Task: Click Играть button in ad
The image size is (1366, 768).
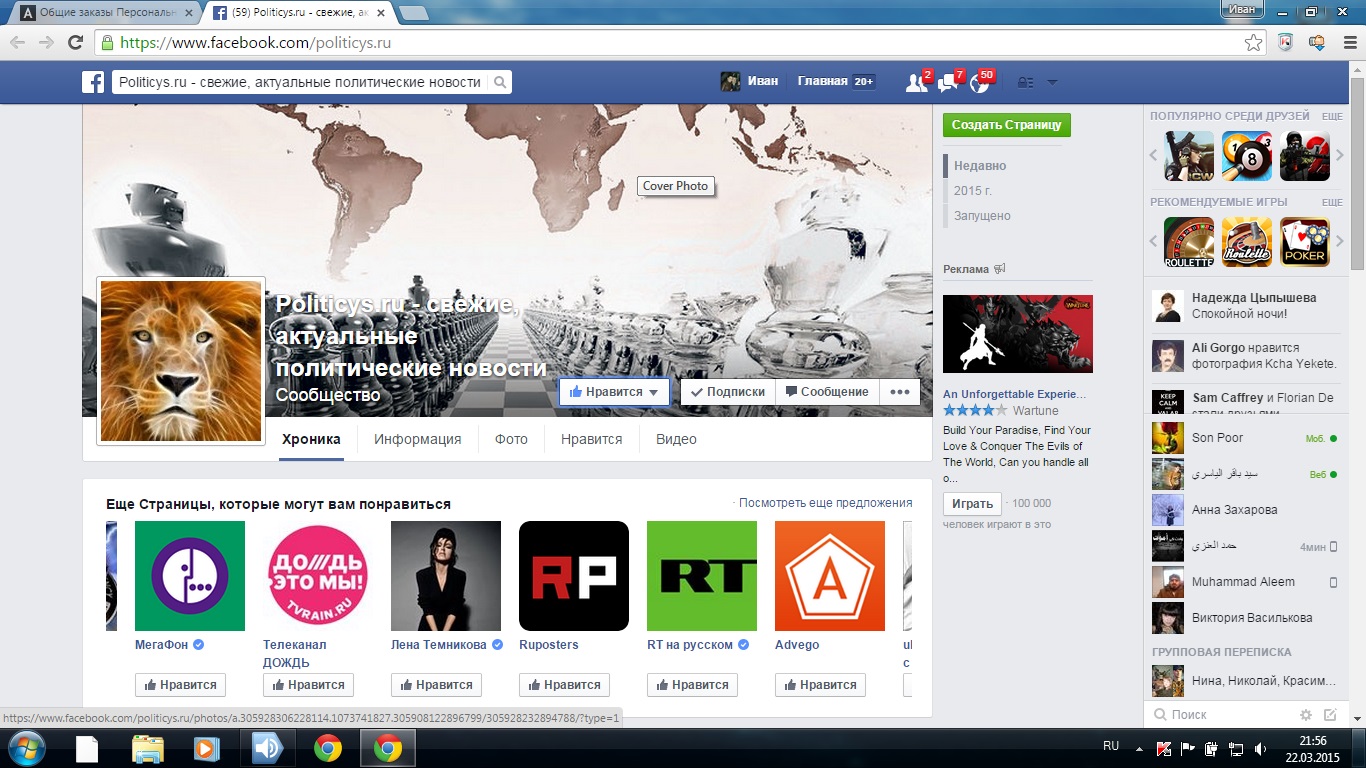Action: 972,504
